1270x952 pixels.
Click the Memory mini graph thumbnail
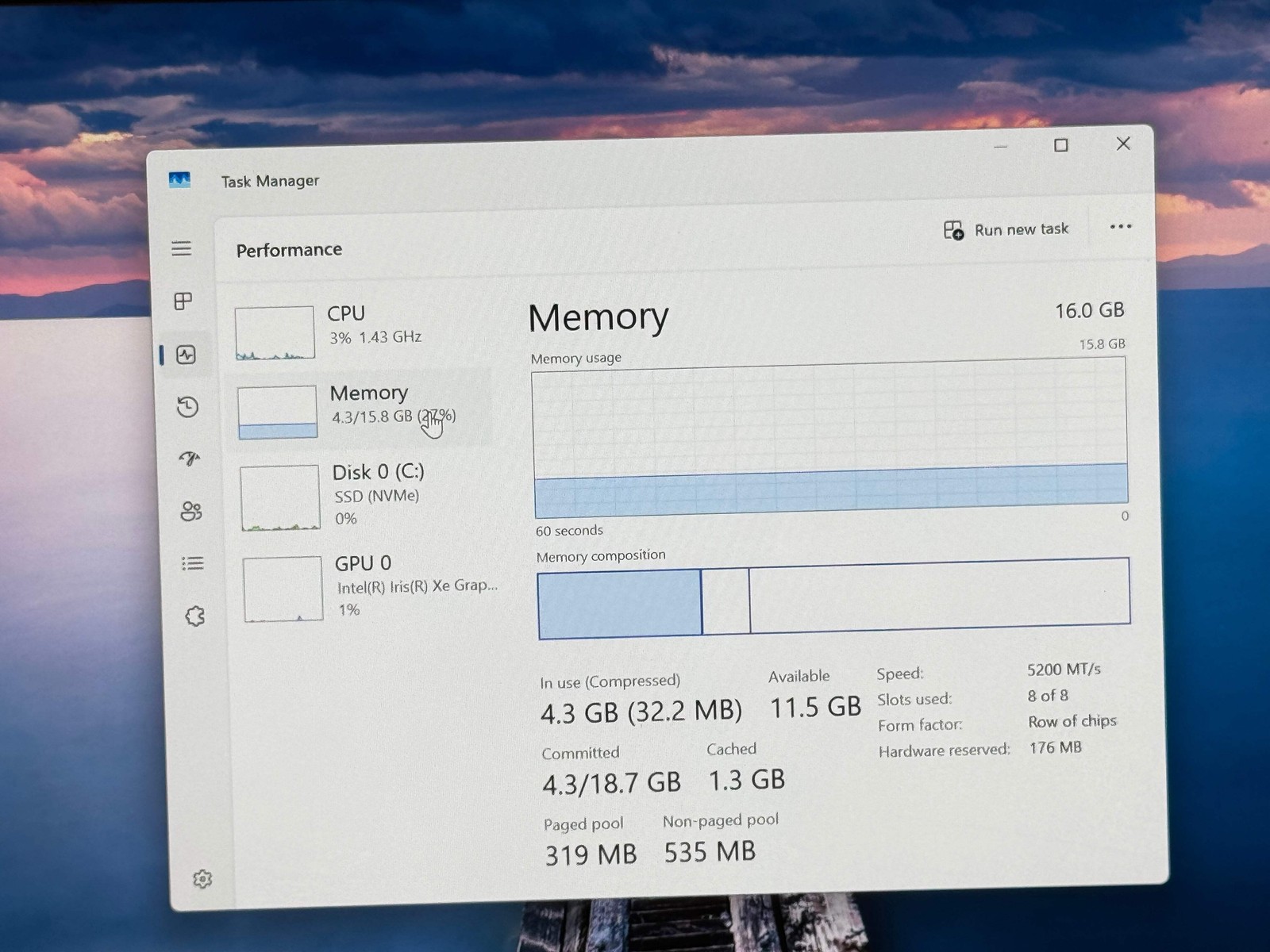click(278, 412)
